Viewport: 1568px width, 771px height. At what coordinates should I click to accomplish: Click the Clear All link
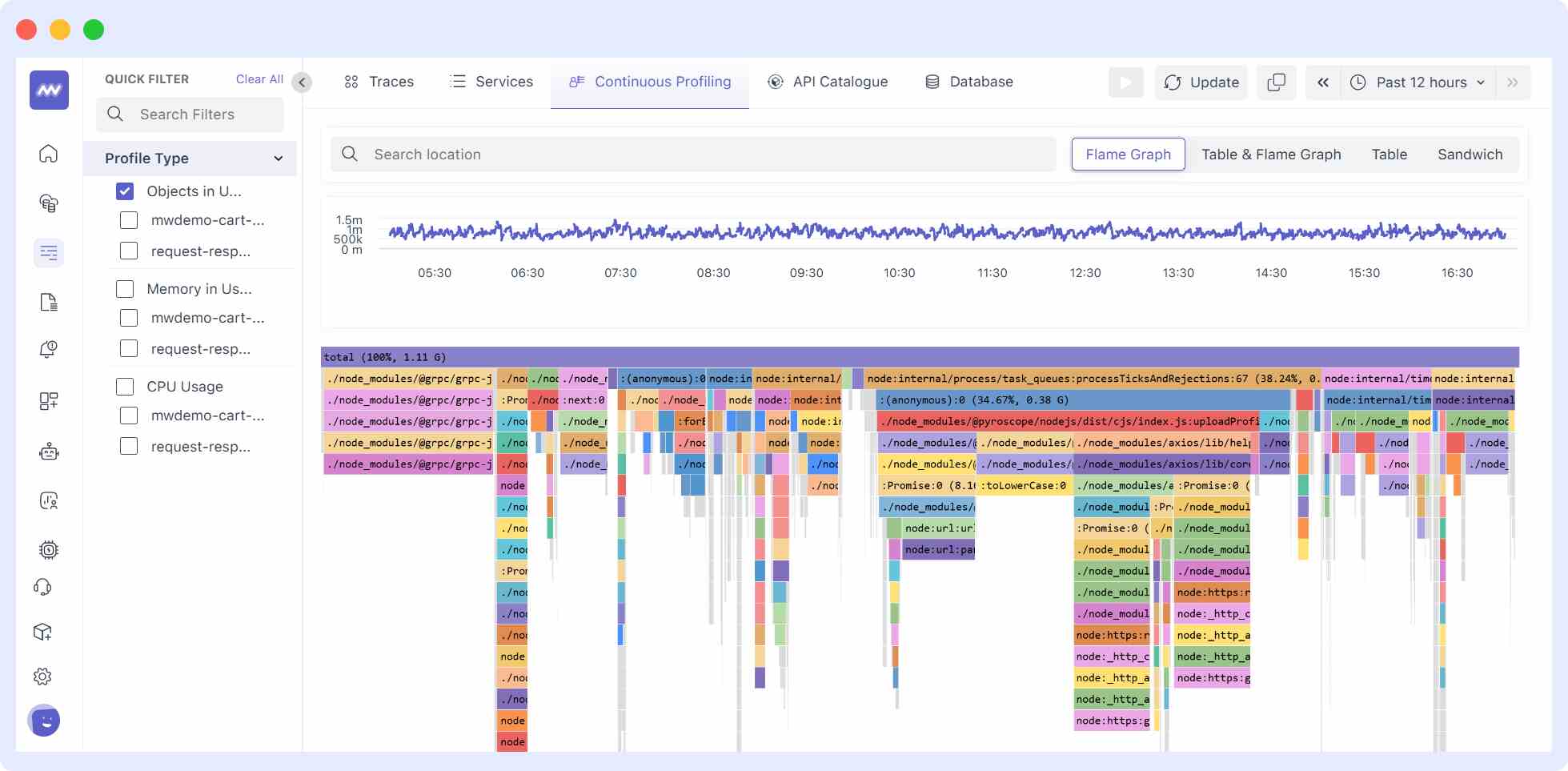(x=259, y=79)
